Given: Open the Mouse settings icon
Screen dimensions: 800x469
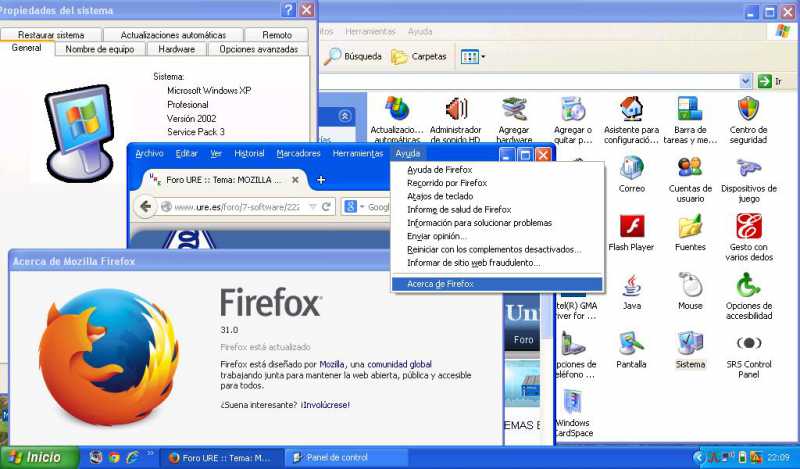Looking at the screenshot, I should click(x=690, y=287).
